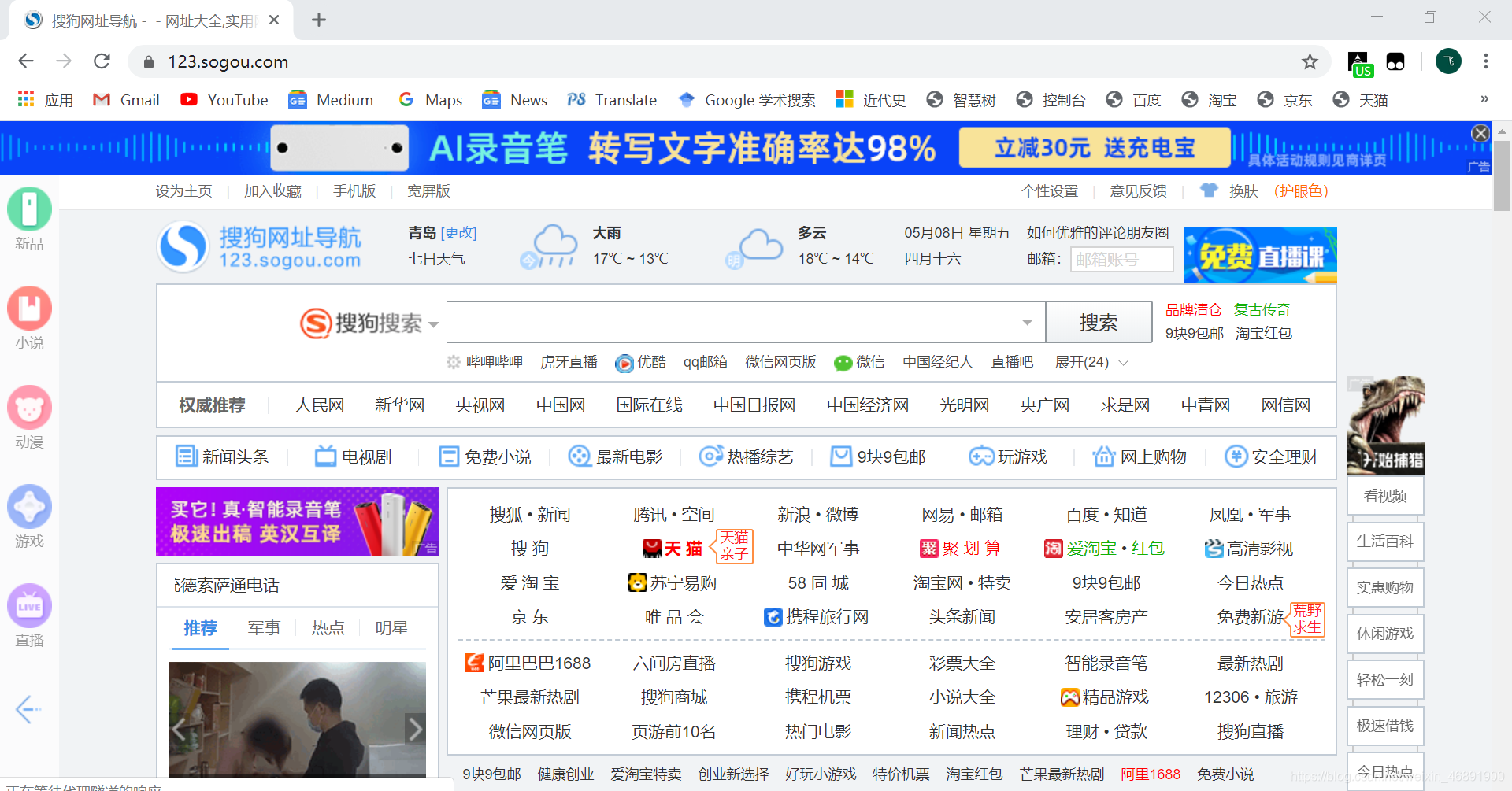Open Chrome's three-dot menu

click(1486, 61)
